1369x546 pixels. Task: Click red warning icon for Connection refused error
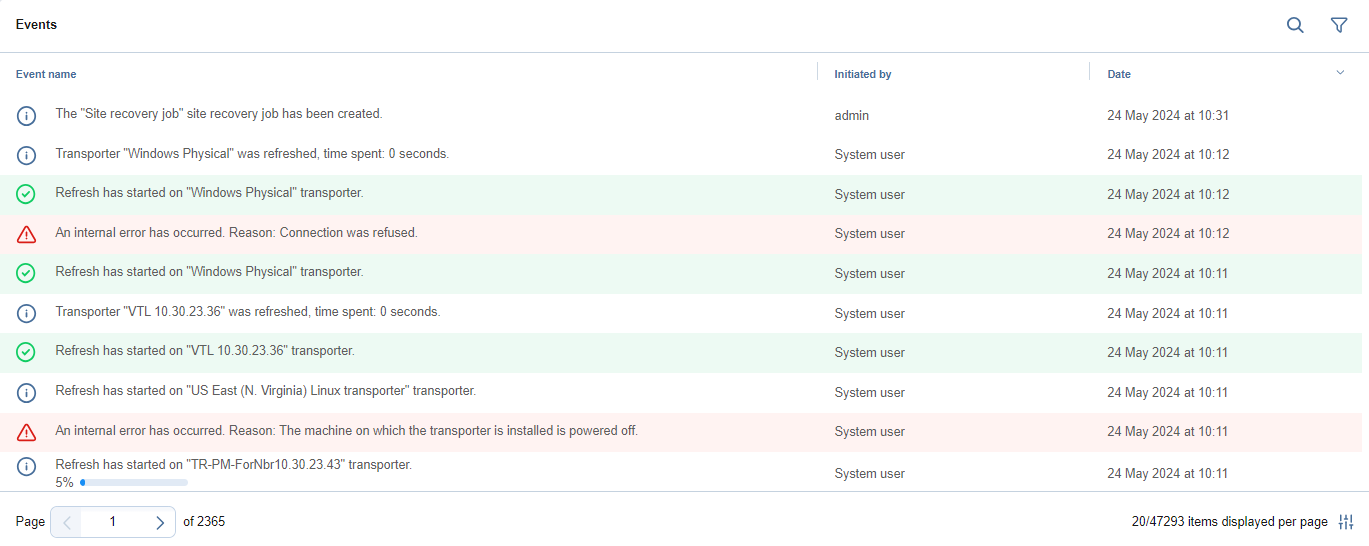pyautogui.click(x=27, y=234)
